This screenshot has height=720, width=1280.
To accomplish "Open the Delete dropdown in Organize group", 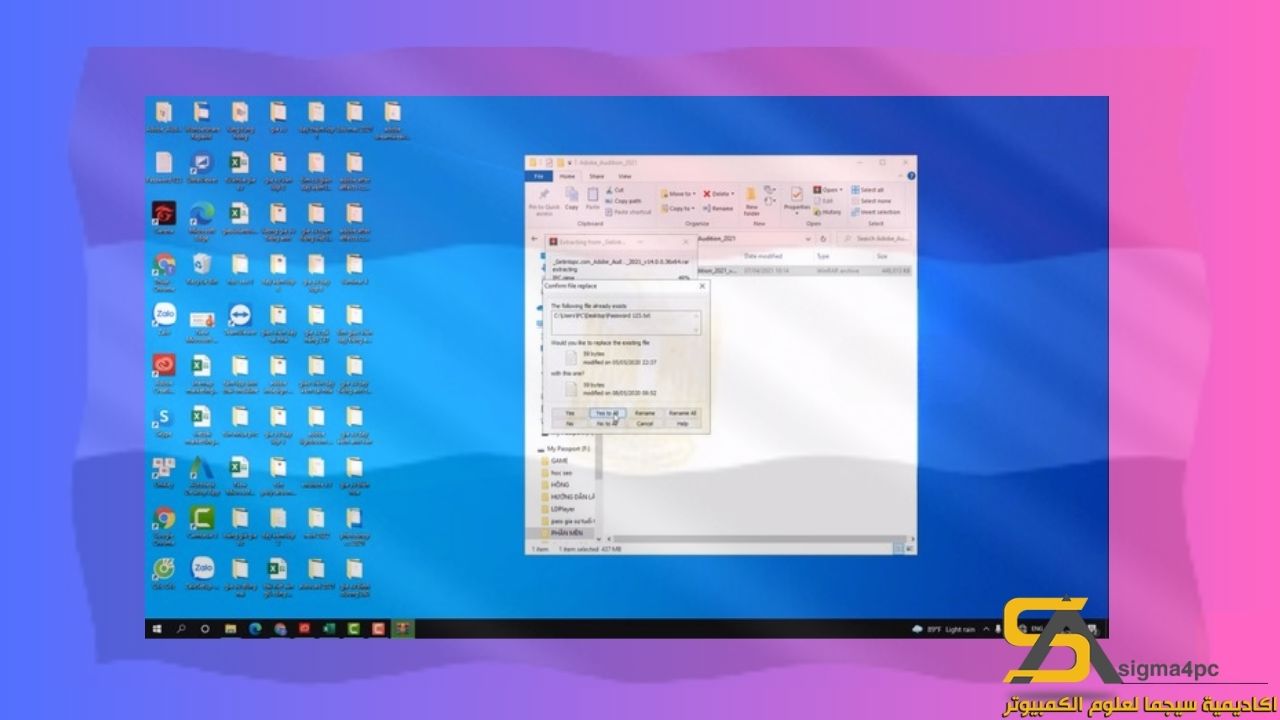I will [x=719, y=194].
